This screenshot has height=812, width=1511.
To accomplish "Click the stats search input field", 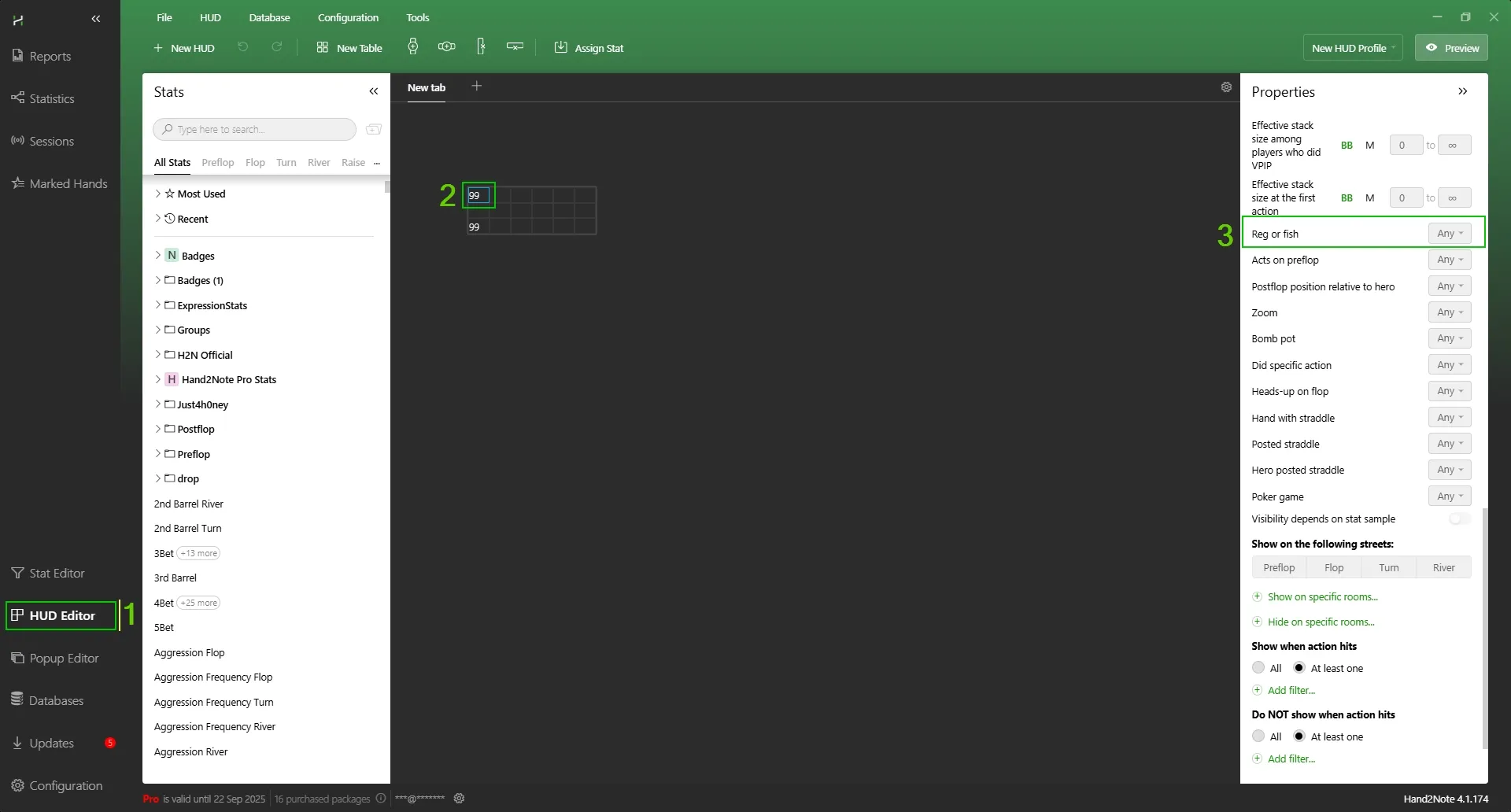I will point(260,130).
